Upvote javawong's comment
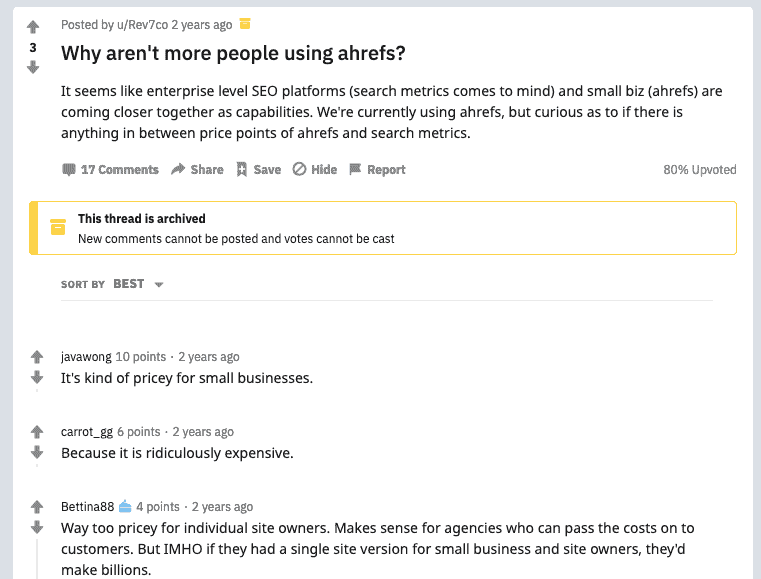This screenshot has width=761, height=579. tap(37, 357)
